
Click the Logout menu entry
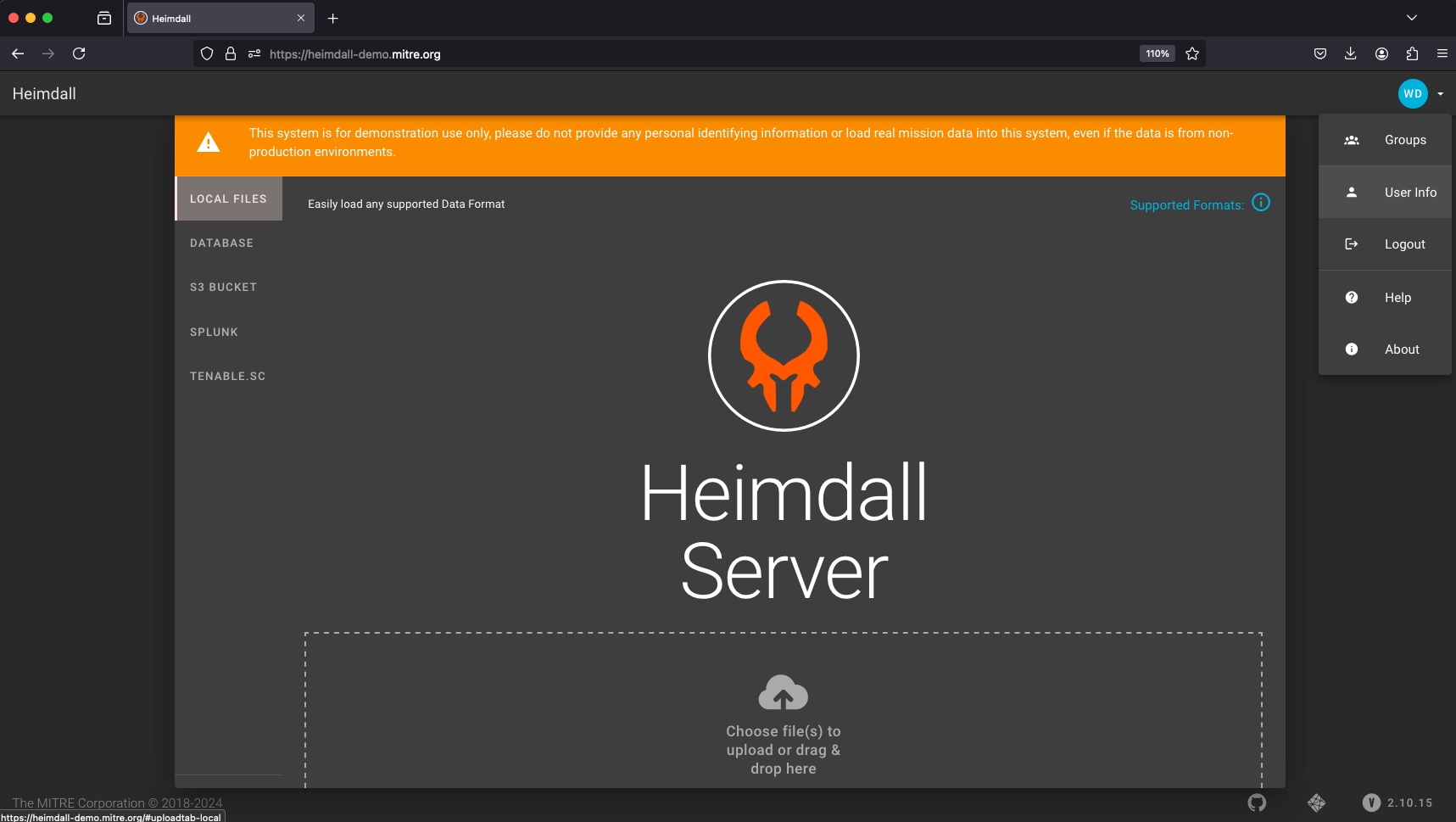point(1404,243)
